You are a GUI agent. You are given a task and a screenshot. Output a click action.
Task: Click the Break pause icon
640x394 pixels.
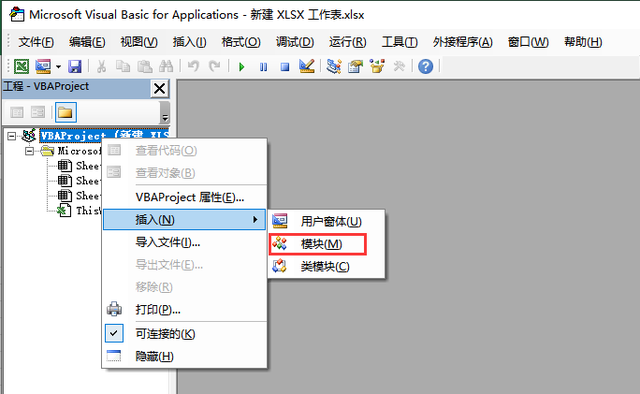point(264,67)
